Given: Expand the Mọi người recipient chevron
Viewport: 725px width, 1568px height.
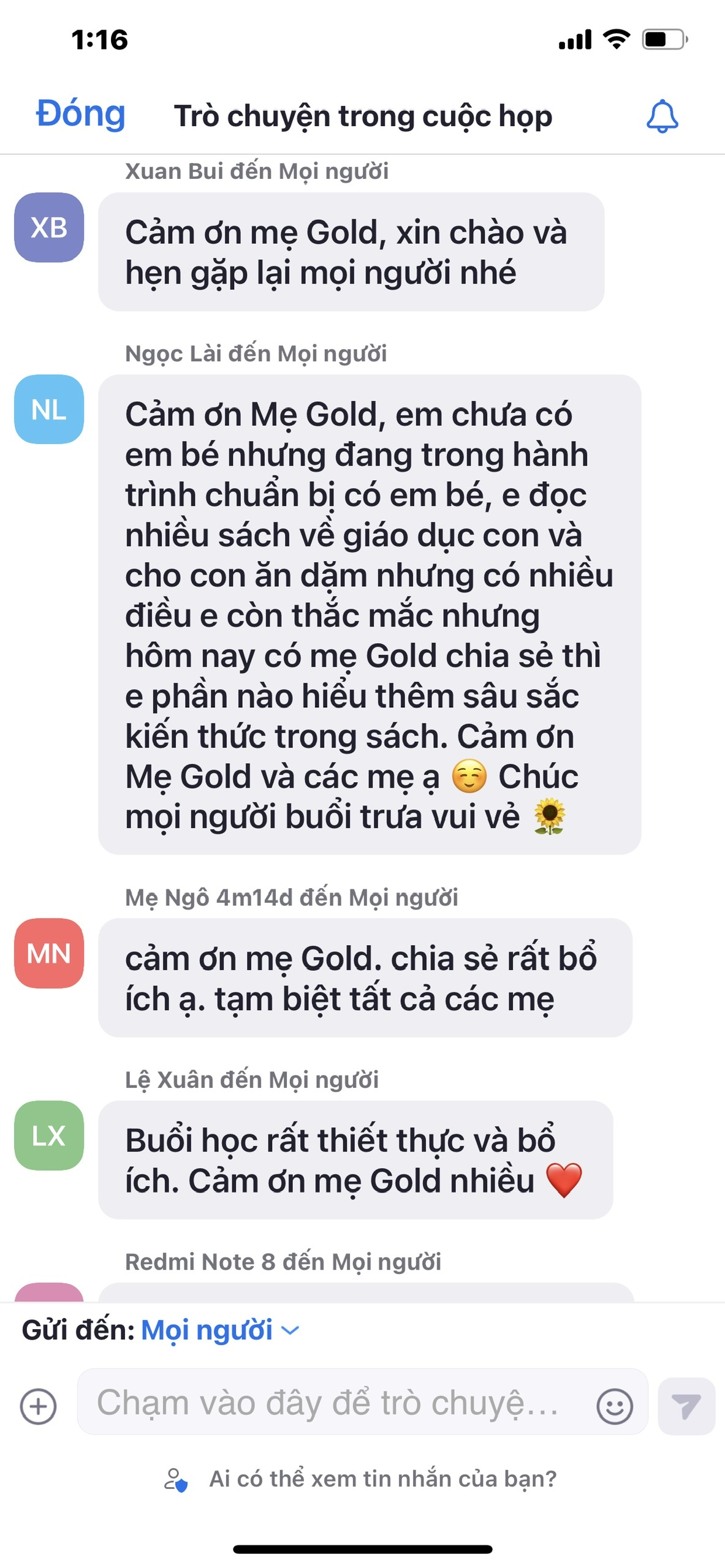Looking at the screenshot, I should [290, 1330].
